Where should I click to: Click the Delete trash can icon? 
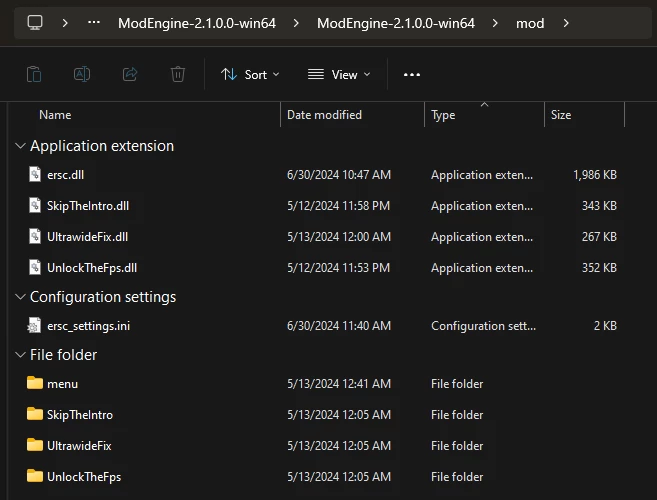pyautogui.click(x=178, y=75)
